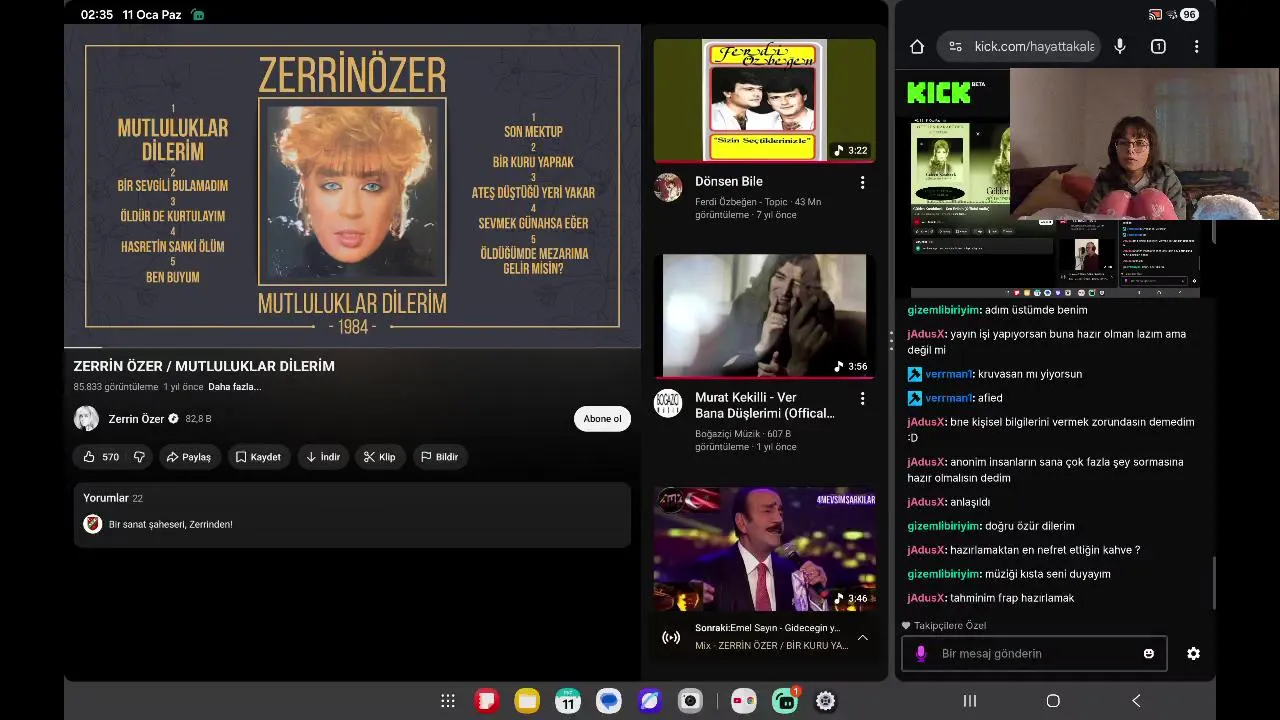Screen dimensions: 1280x720
Task: Download video with İndir
Action: pyautogui.click(x=323, y=457)
